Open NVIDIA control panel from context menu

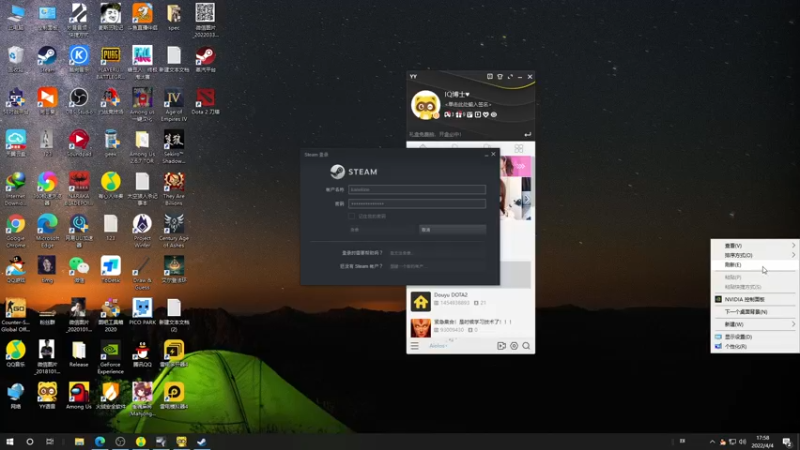click(x=755, y=299)
